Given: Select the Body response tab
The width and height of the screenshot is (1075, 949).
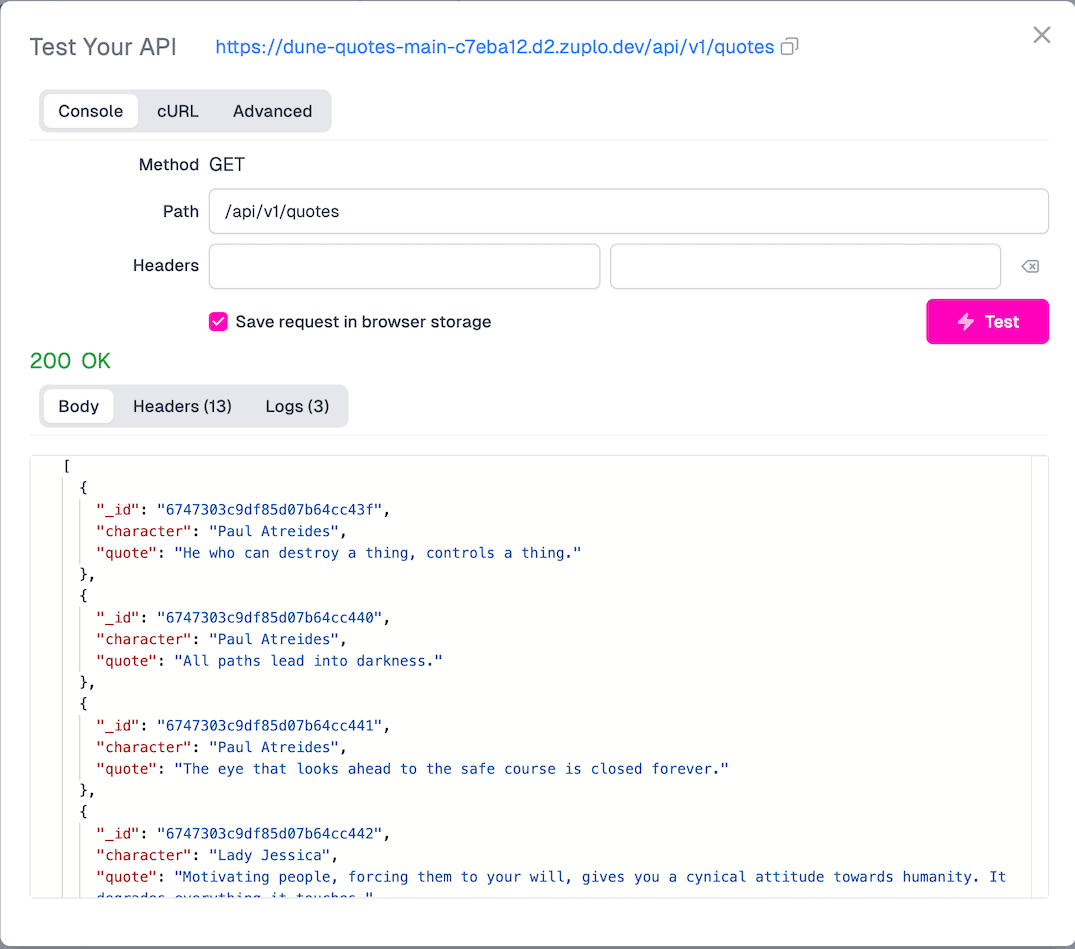Looking at the screenshot, I should [x=78, y=406].
